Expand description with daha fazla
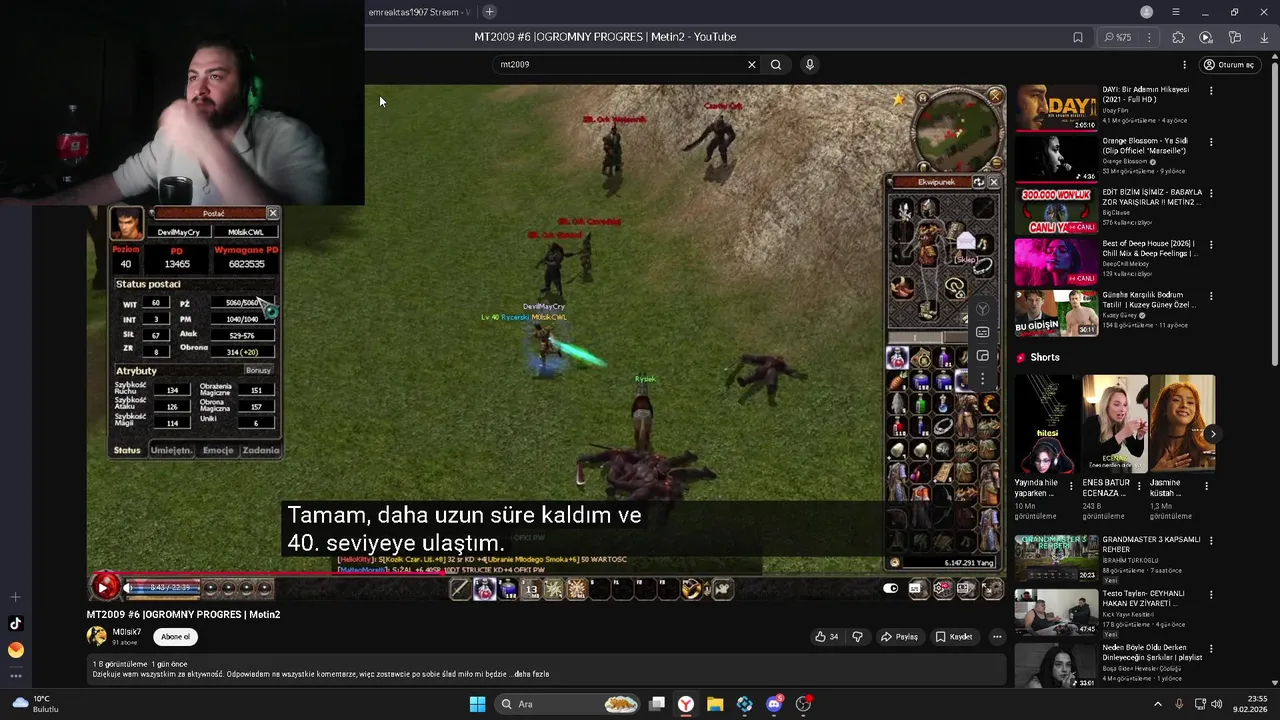Screen dimensions: 1280x720 click(532, 674)
